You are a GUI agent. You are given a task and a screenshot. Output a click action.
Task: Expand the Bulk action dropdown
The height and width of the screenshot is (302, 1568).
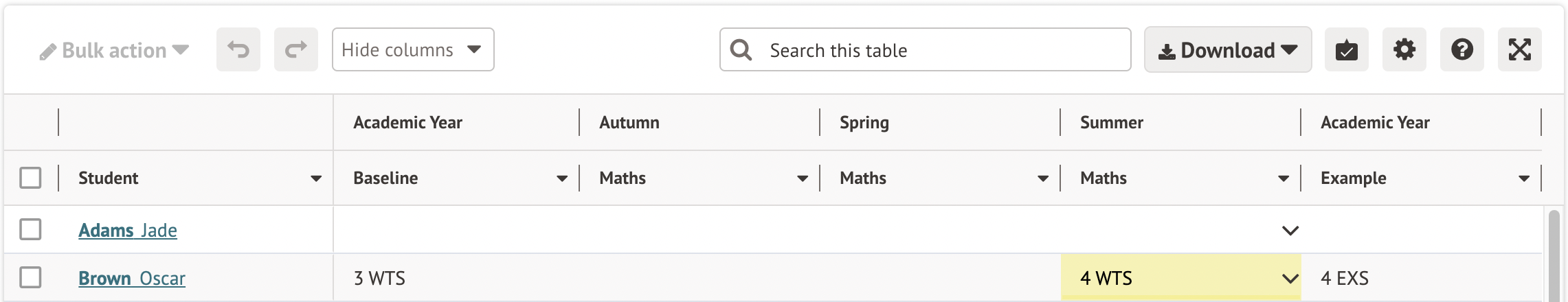coord(115,50)
